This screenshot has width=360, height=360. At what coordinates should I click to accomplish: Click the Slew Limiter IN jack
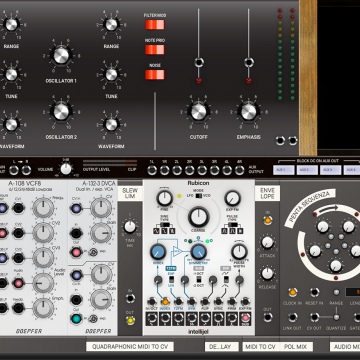(130, 298)
